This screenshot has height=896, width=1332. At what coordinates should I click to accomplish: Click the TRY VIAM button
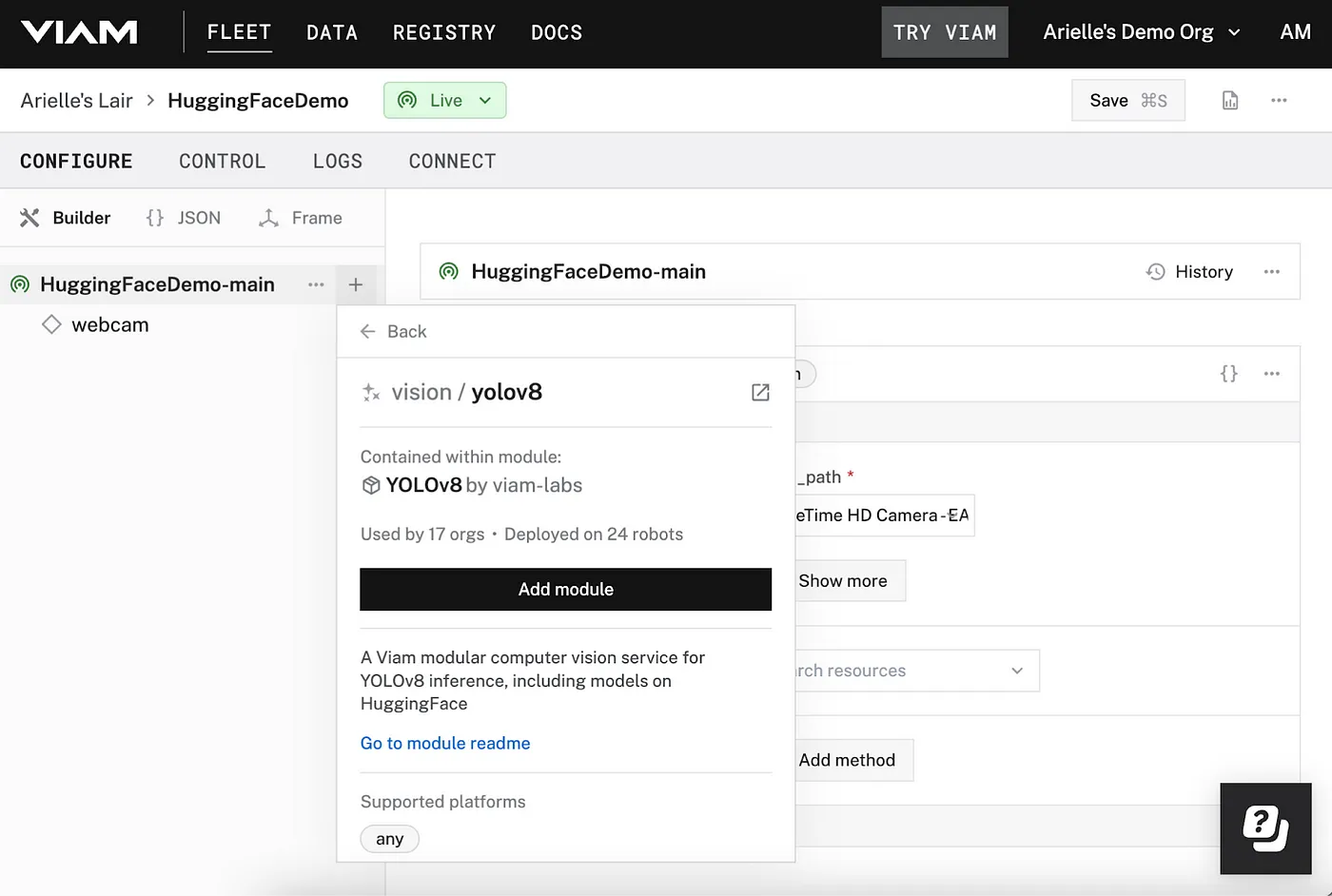coord(945,32)
